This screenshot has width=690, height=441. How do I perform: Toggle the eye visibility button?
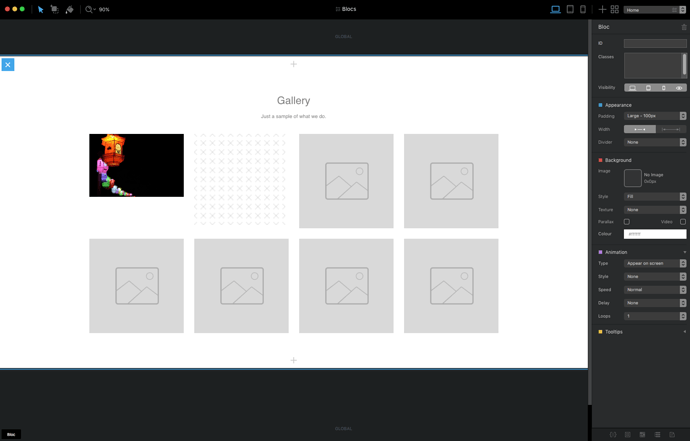pyautogui.click(x=679, y=88)
